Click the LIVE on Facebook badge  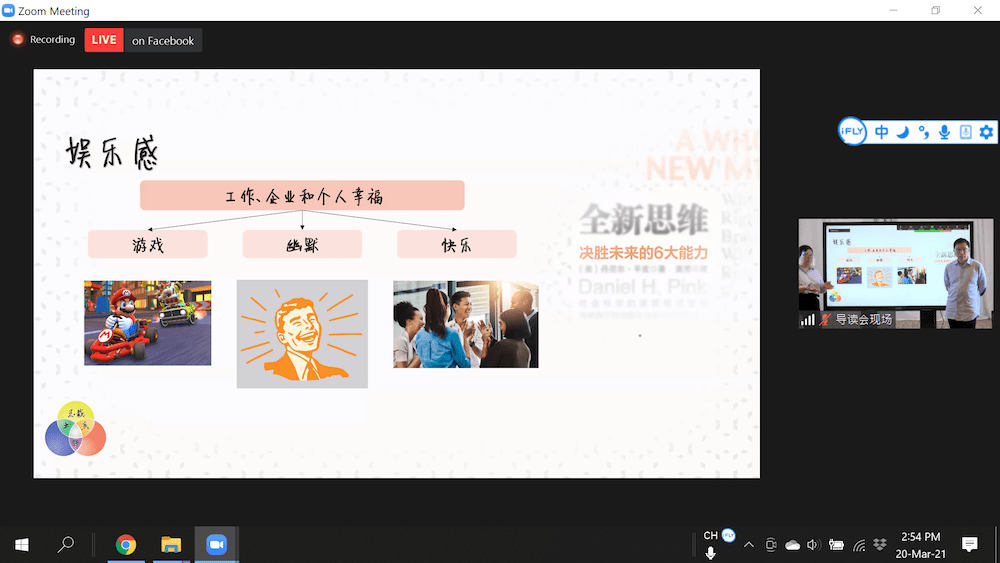(x=143, y=40)
